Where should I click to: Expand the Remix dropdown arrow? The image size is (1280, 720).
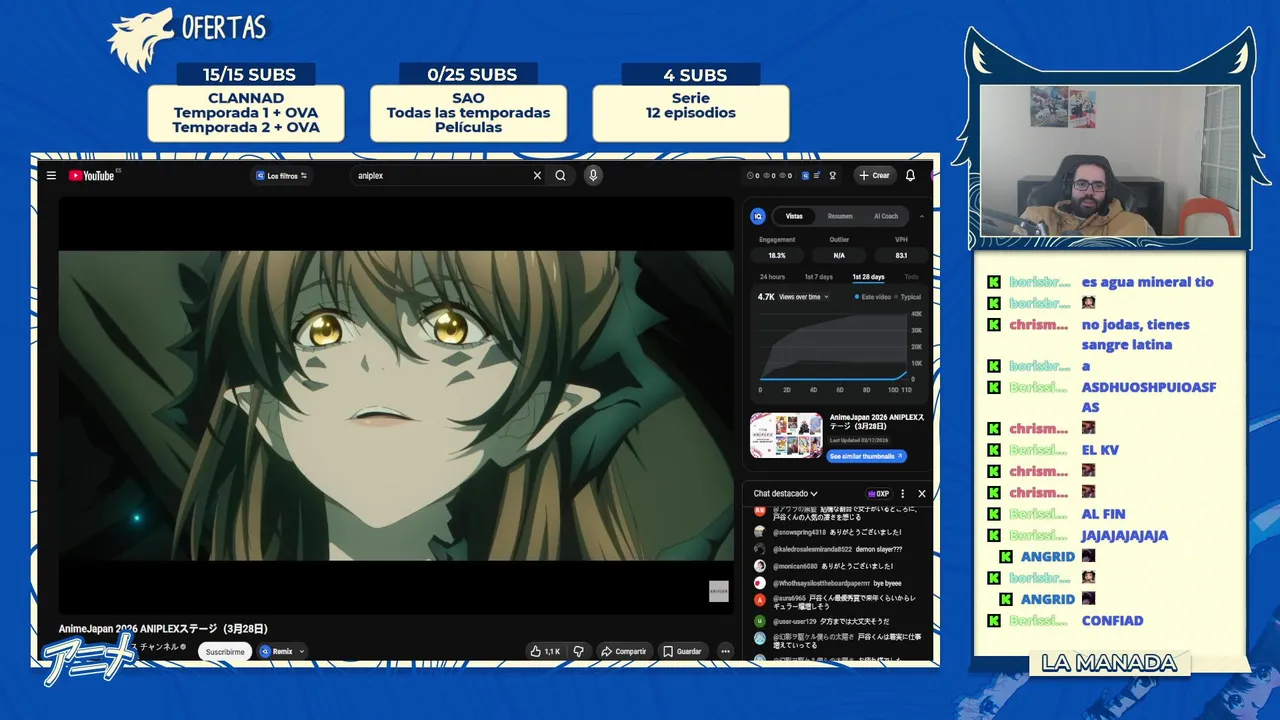pyautogui.click(x=301, y=651)
